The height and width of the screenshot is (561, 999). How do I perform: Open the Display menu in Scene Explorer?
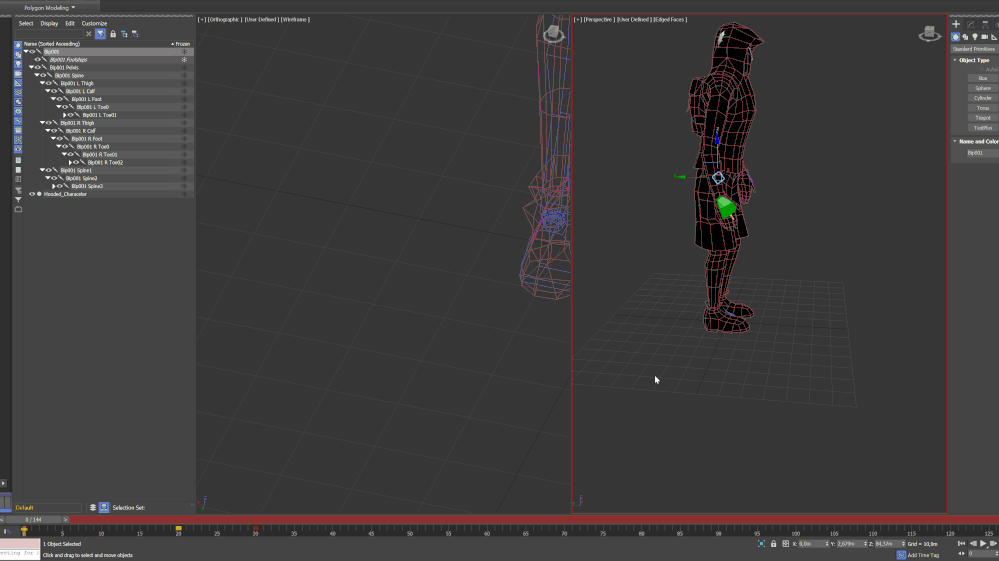point(49,23)
